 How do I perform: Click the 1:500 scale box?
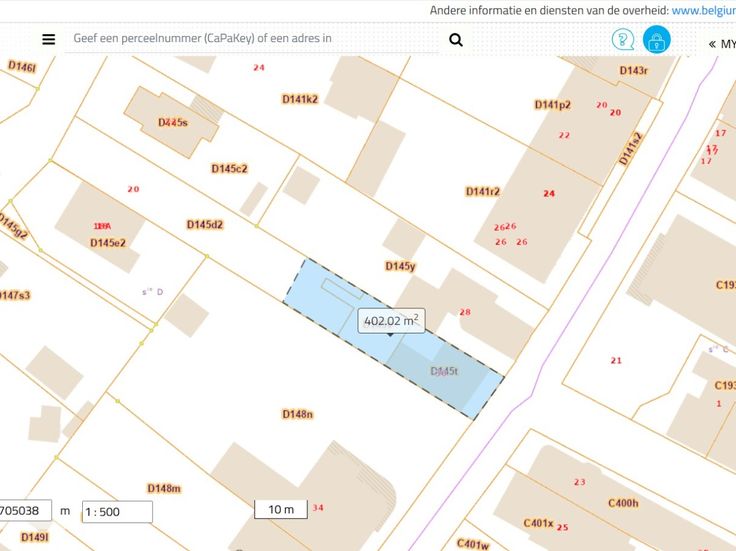pyautogui.click(x=117, y=512)
